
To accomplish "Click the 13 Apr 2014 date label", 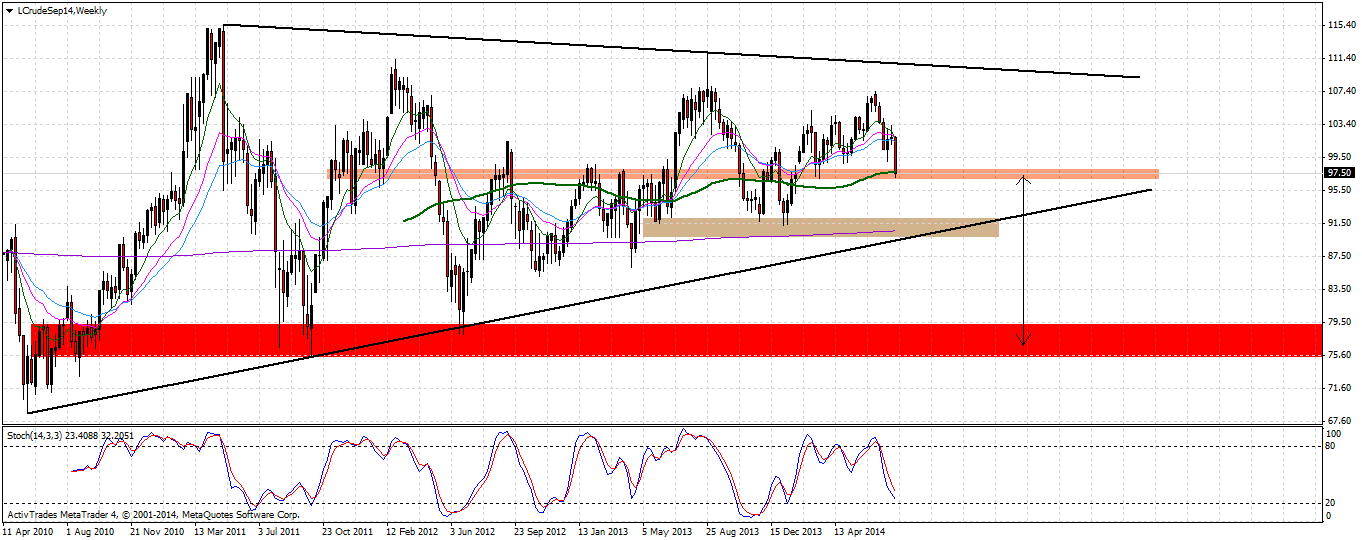I will (x=860, y=531).
